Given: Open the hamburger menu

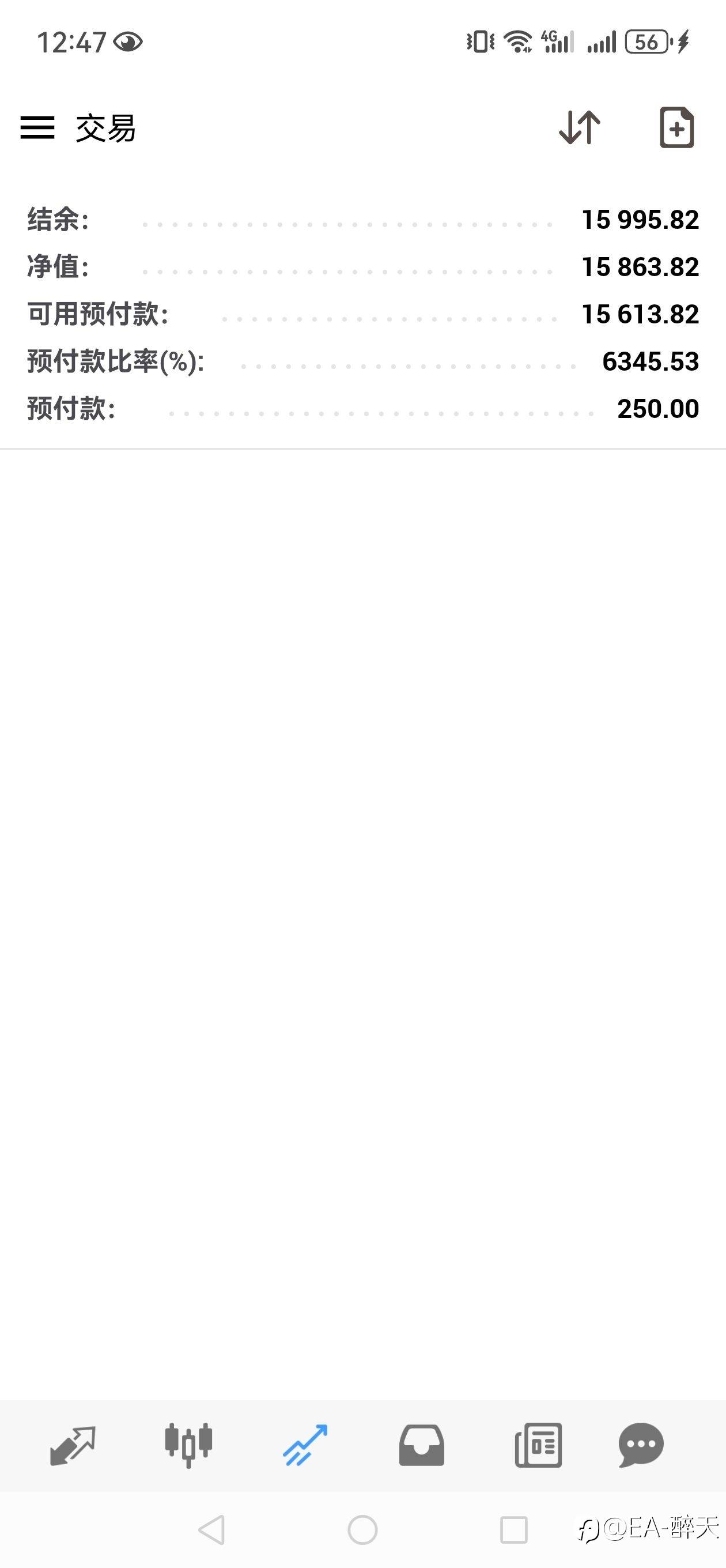Looking at the screenshot, I should [x=37, y=128].
